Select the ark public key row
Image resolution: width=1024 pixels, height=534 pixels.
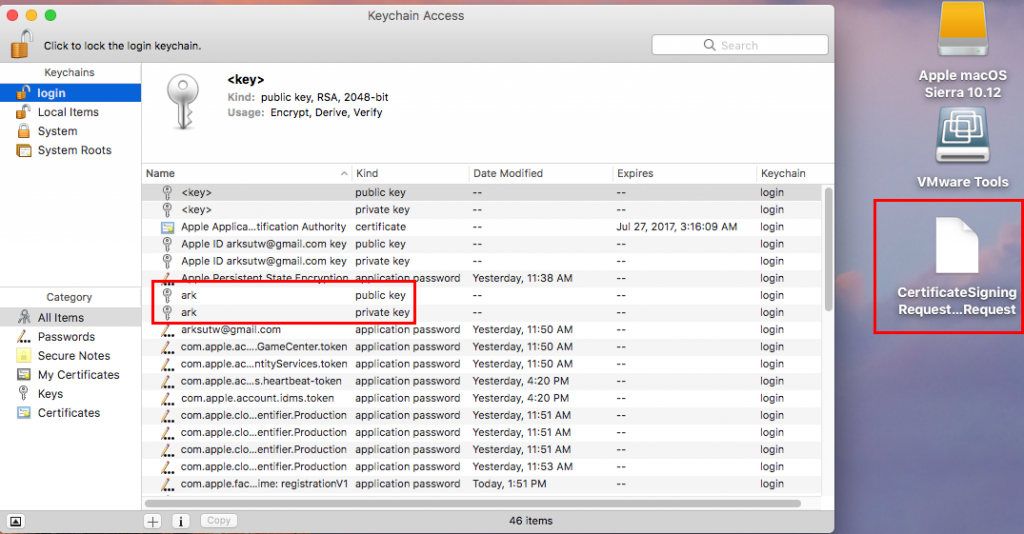pos(482,295)
